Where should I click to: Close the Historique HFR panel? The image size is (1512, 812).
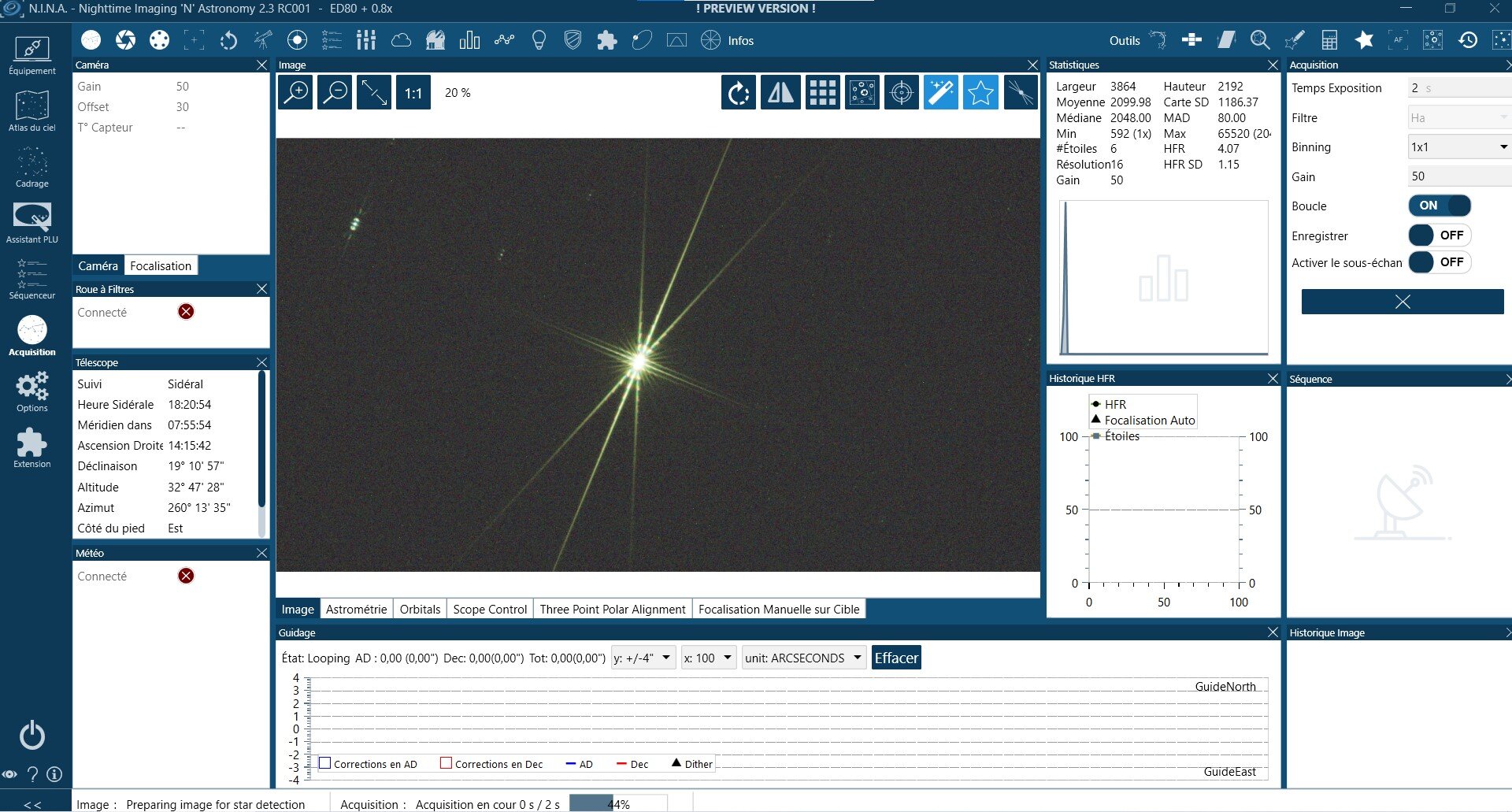coord(1273,379)
